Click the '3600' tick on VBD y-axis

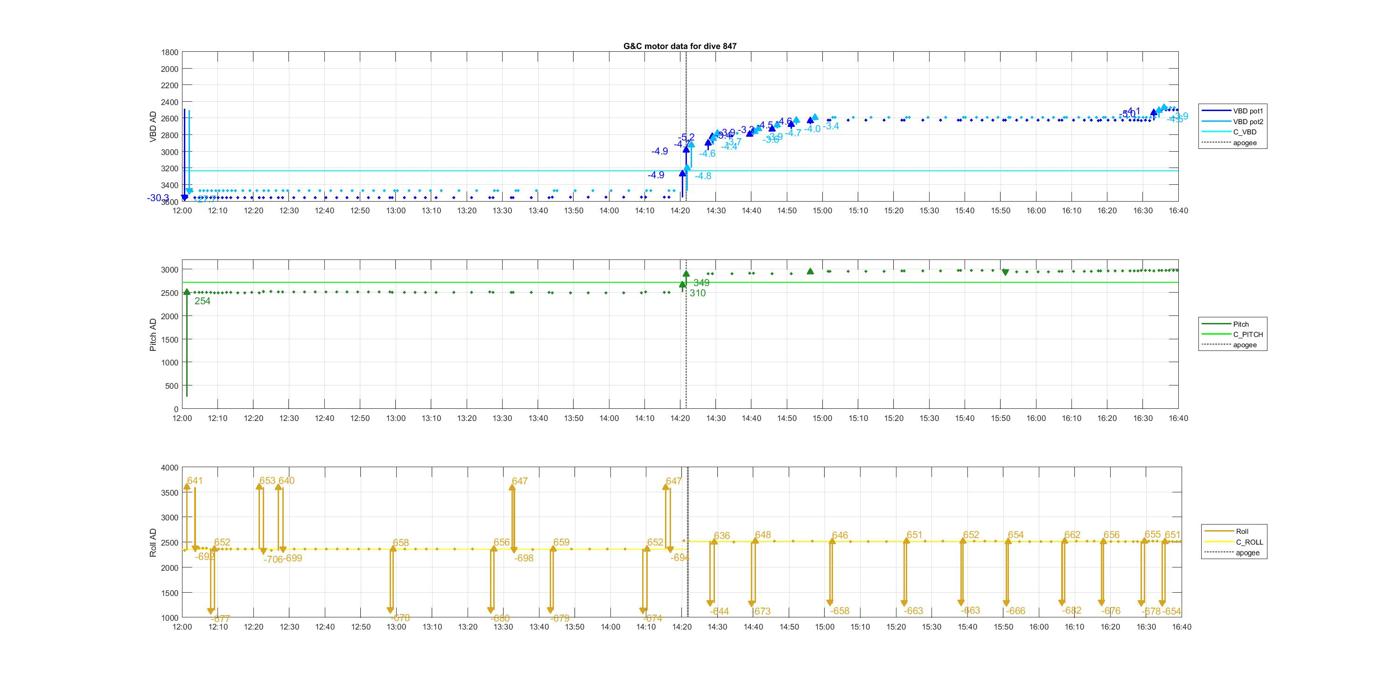(170, 202)
